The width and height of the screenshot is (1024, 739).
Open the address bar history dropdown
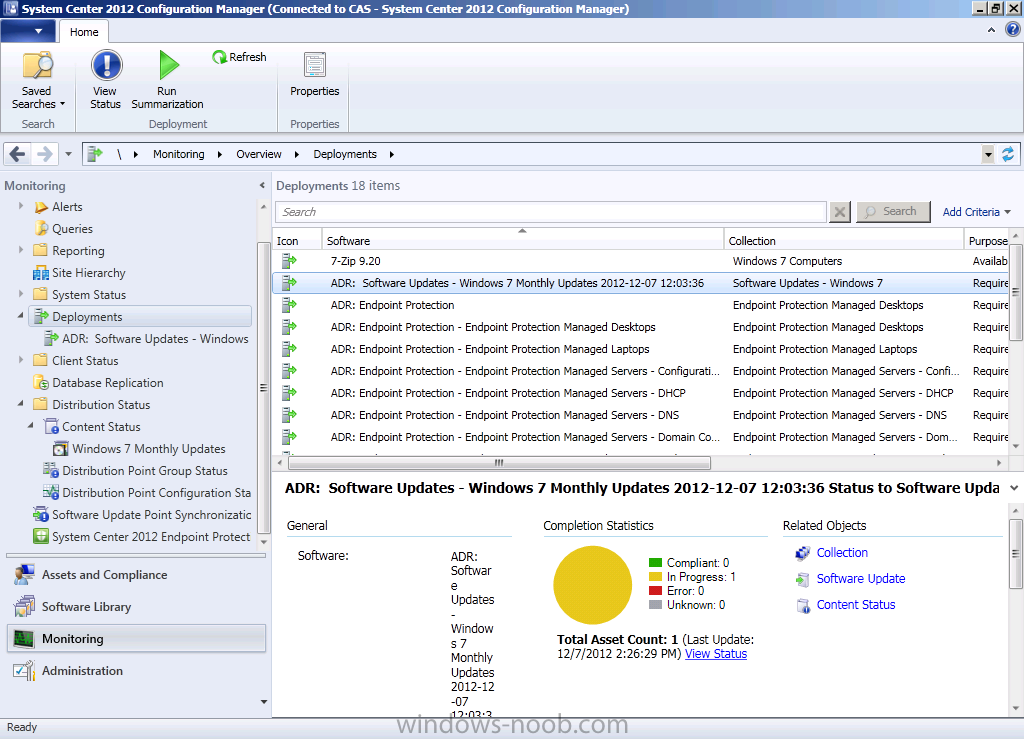988,155
